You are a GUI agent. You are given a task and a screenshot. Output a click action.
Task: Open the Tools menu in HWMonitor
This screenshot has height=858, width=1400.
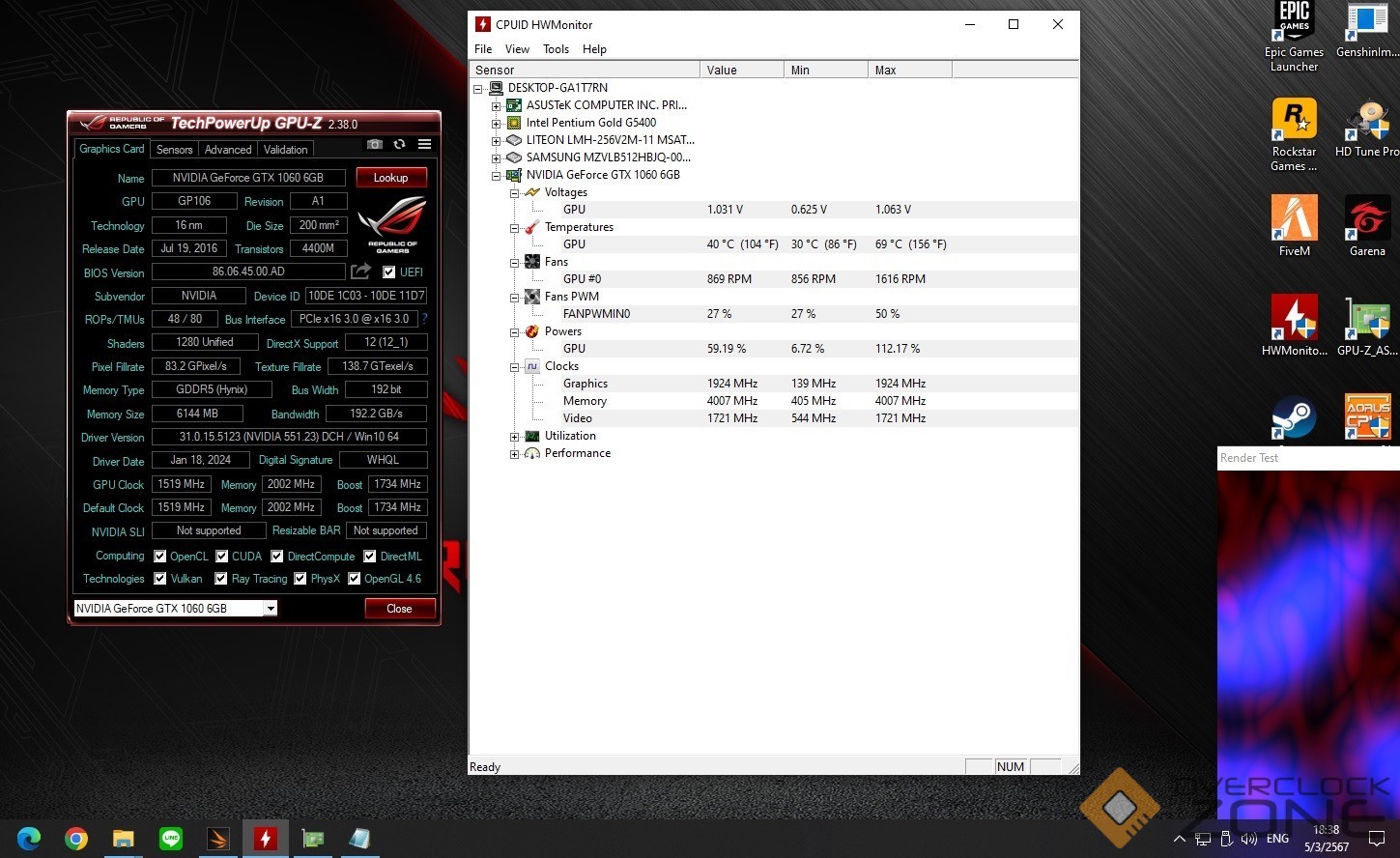pos(556,49)
